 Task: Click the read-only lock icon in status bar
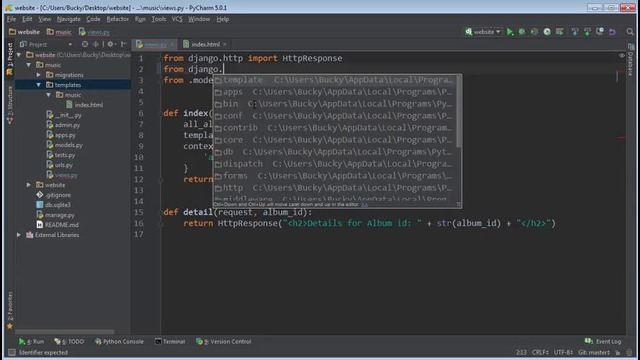pyautogui.click(x=618, y=352)
